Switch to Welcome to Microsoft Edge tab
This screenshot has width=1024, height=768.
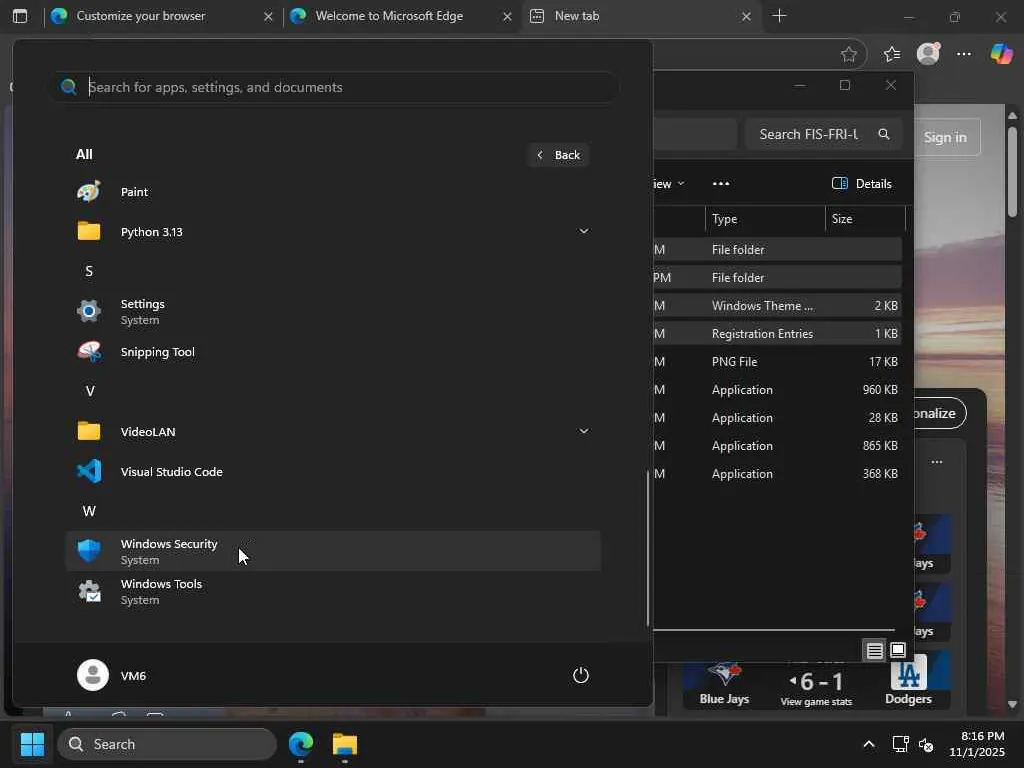[402, 16]
